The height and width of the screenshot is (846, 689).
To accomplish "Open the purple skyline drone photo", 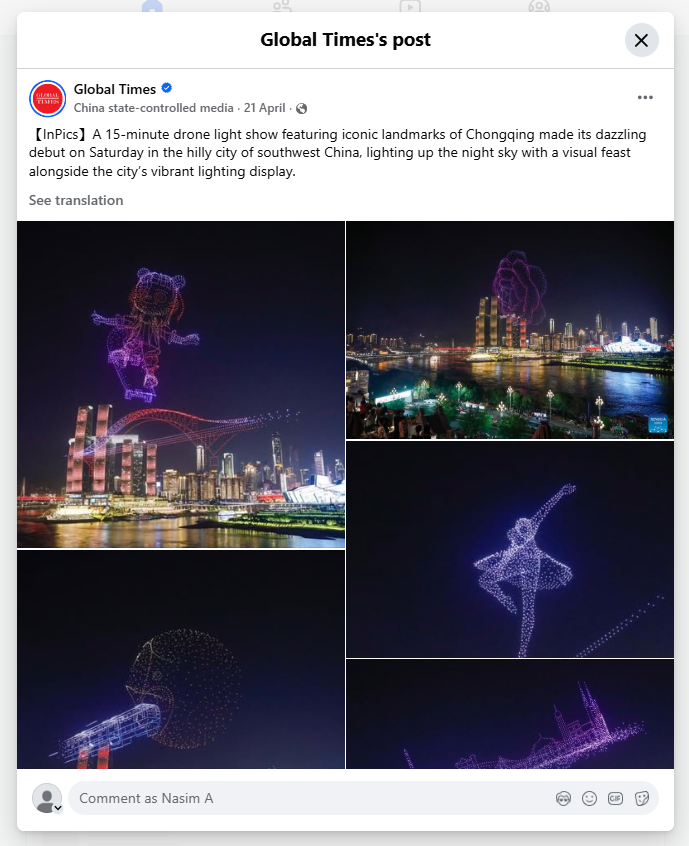I will [510, 714].
